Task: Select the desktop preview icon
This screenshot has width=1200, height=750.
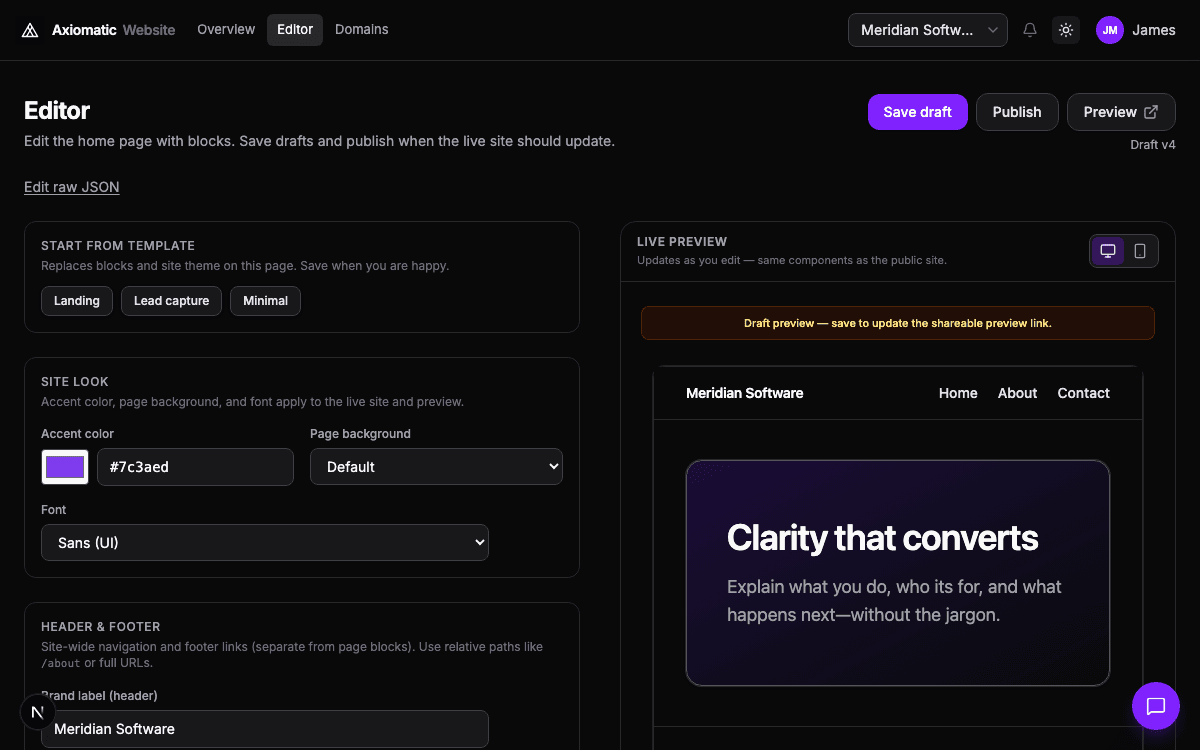Action: click(1107, 251)
